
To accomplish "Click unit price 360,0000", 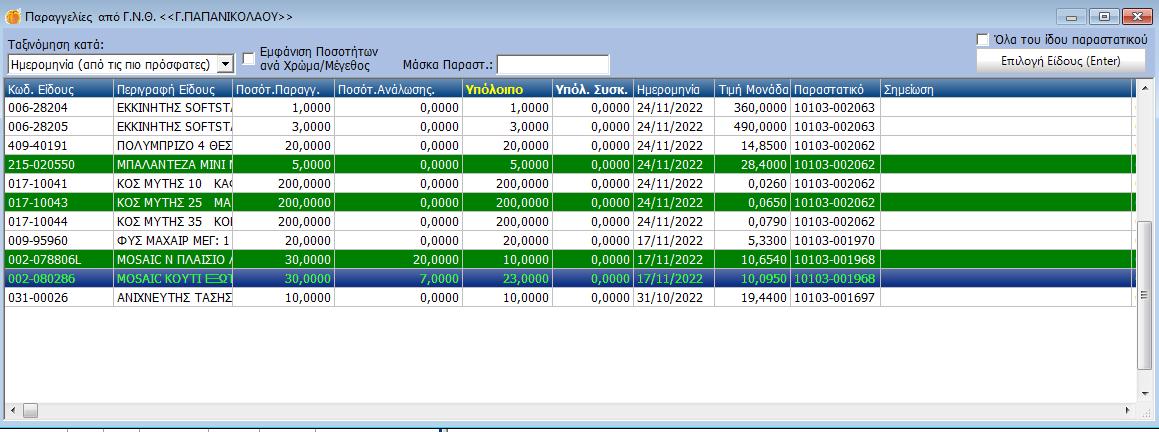I will point(760,107).
